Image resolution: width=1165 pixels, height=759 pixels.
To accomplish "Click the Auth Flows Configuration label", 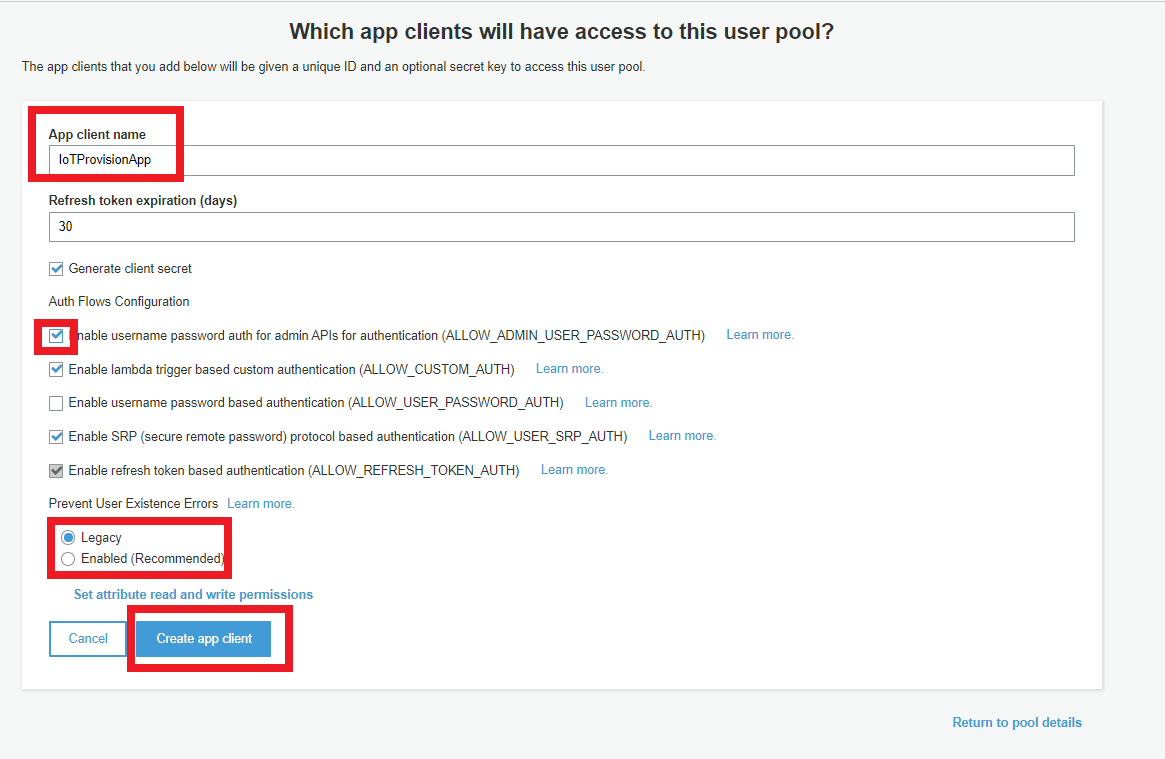I will tap(119, 302).
